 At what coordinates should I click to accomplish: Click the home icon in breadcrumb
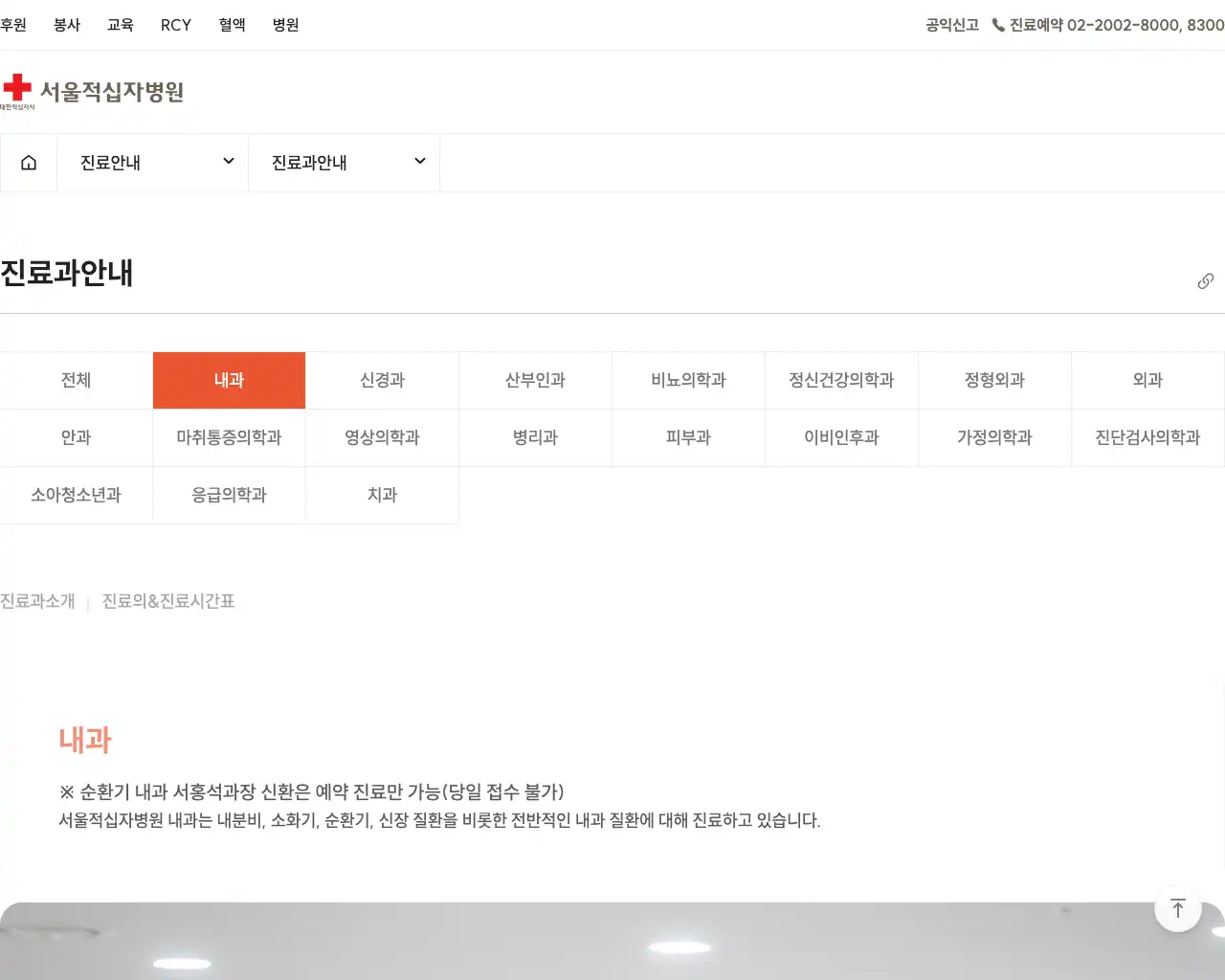tap(29, 162)
